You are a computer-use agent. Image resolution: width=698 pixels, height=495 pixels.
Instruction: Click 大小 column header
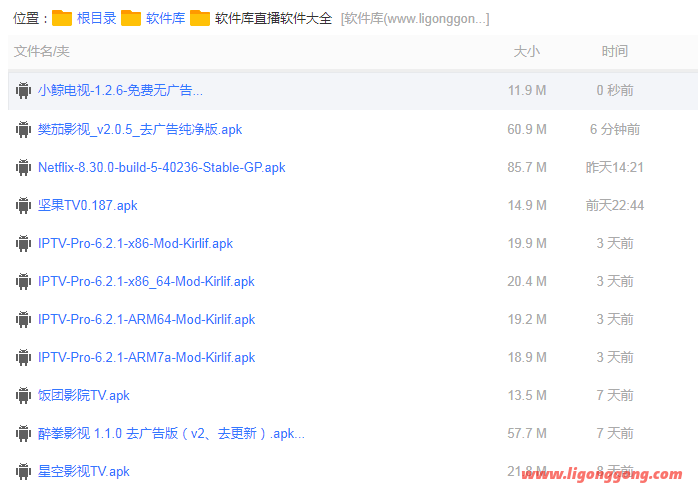pos(527,51)
